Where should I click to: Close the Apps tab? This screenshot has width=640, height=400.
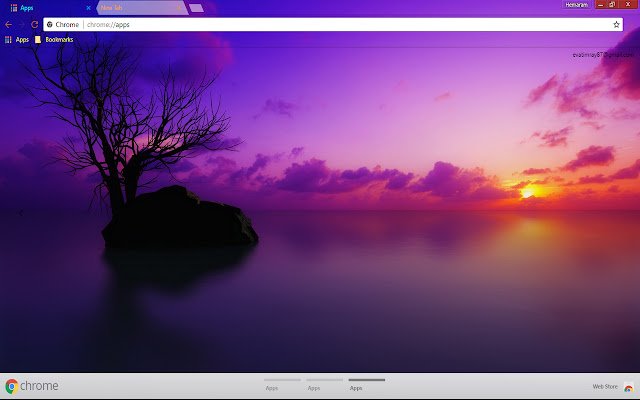click(88, 7)
